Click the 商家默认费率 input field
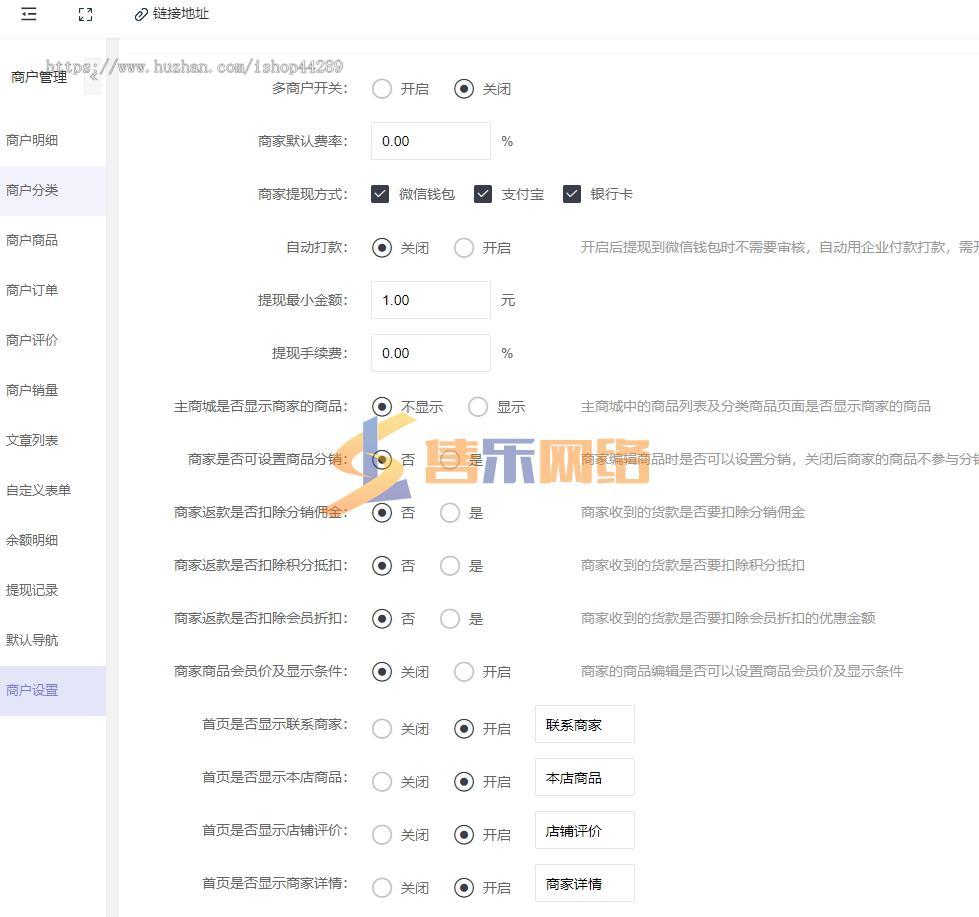 click(x=431, y=141)
